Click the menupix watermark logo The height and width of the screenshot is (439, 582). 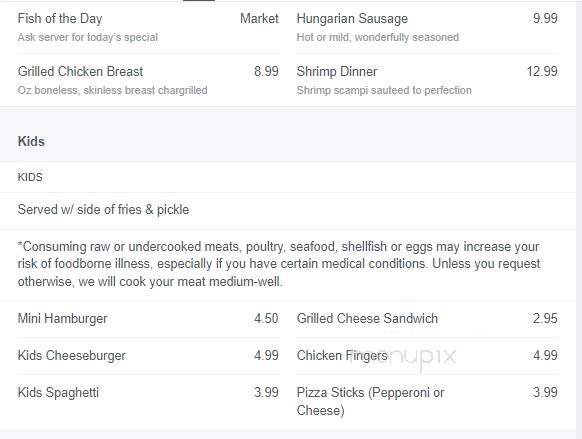pos(403,357)
